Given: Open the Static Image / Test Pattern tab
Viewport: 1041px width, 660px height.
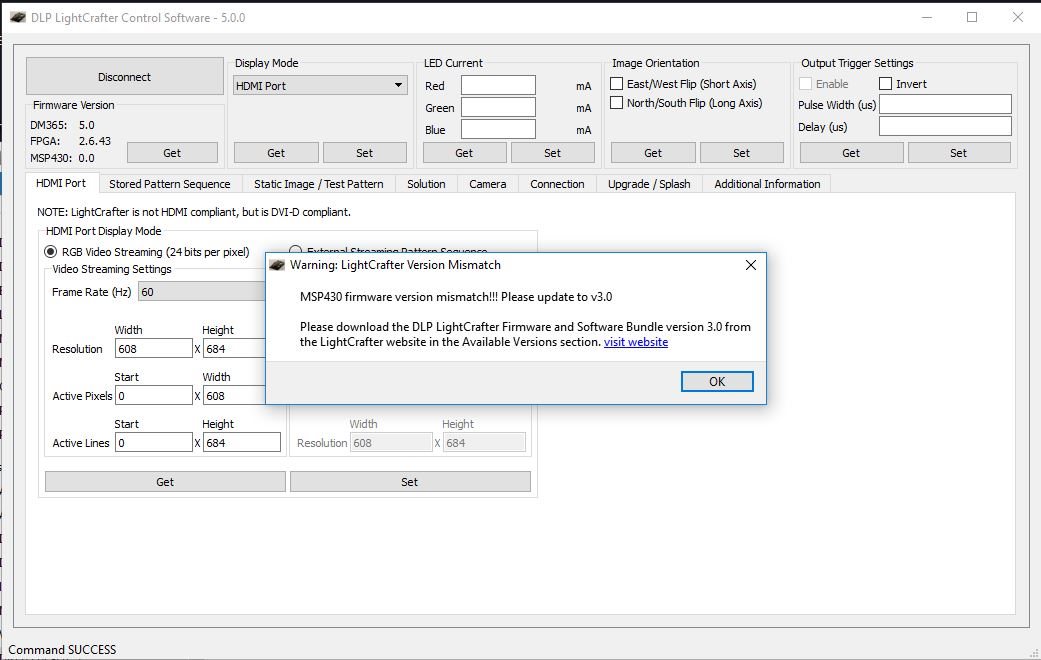Looking at the screenshot, I should pyautogui.click(x=319, y=184).
